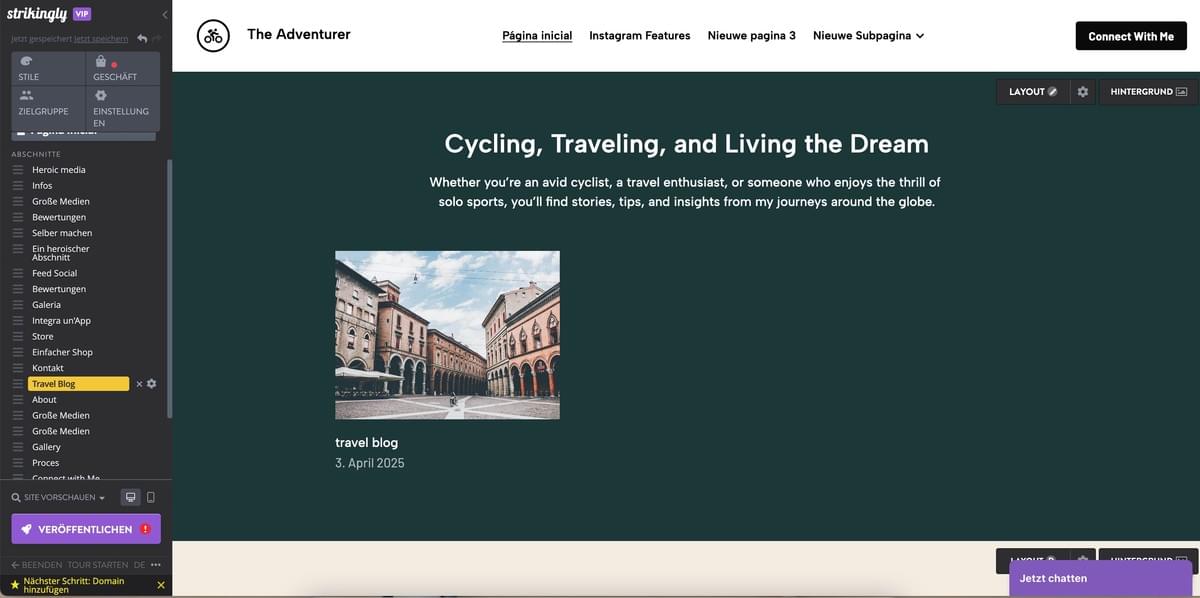
Task: Click the drag handle beside Selber machen
Action: point(18,233)
